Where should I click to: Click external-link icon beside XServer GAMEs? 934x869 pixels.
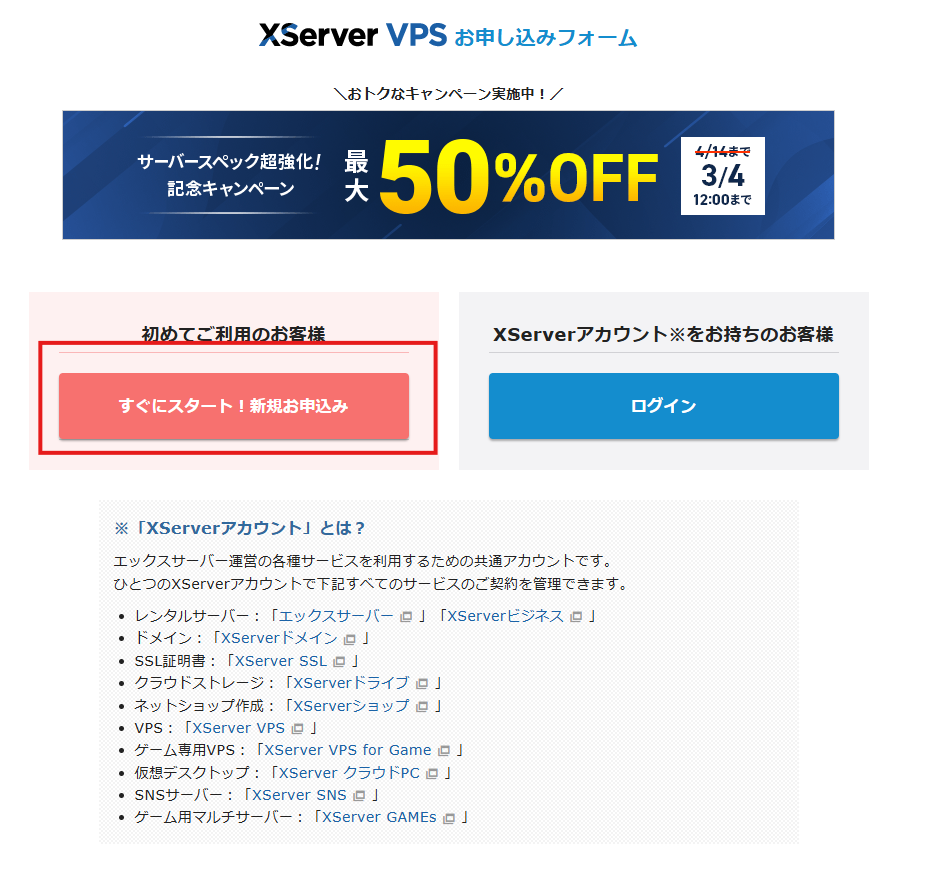coord(449,818)
